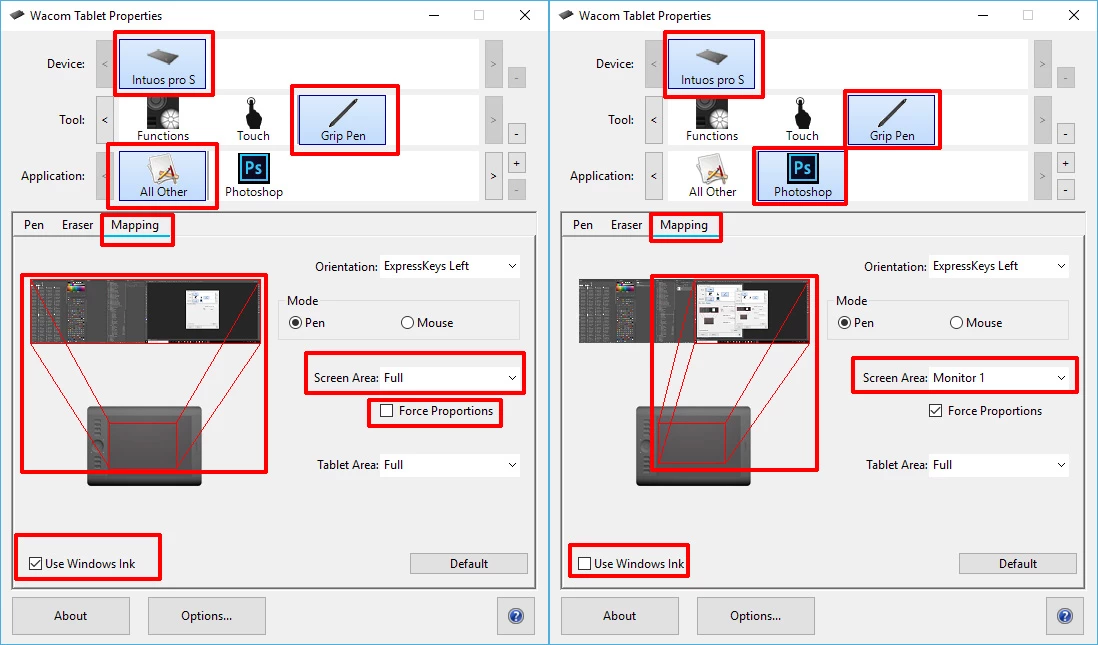Screen dimensions: 1098x645
Task: Remove tool with minus button, left window
Action: 516,134
